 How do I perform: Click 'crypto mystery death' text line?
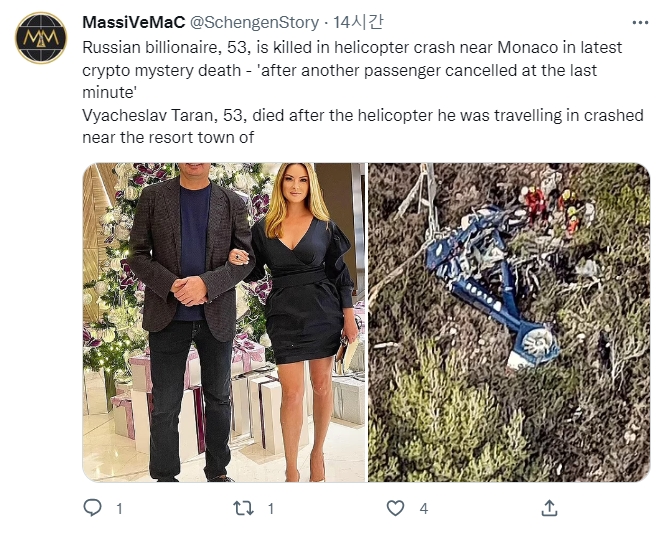click(x=161, y=70)
